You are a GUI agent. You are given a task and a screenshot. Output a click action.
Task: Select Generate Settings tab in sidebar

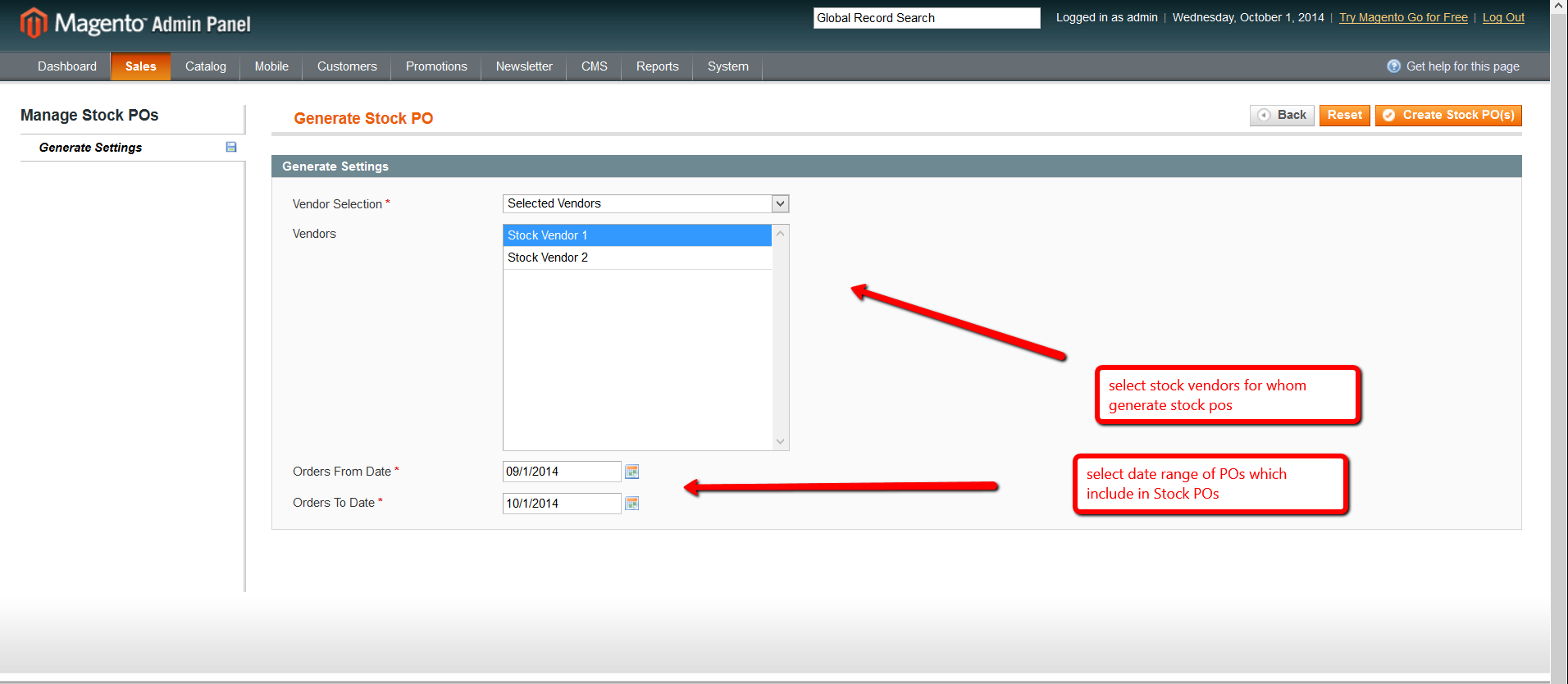click(132, 148)
